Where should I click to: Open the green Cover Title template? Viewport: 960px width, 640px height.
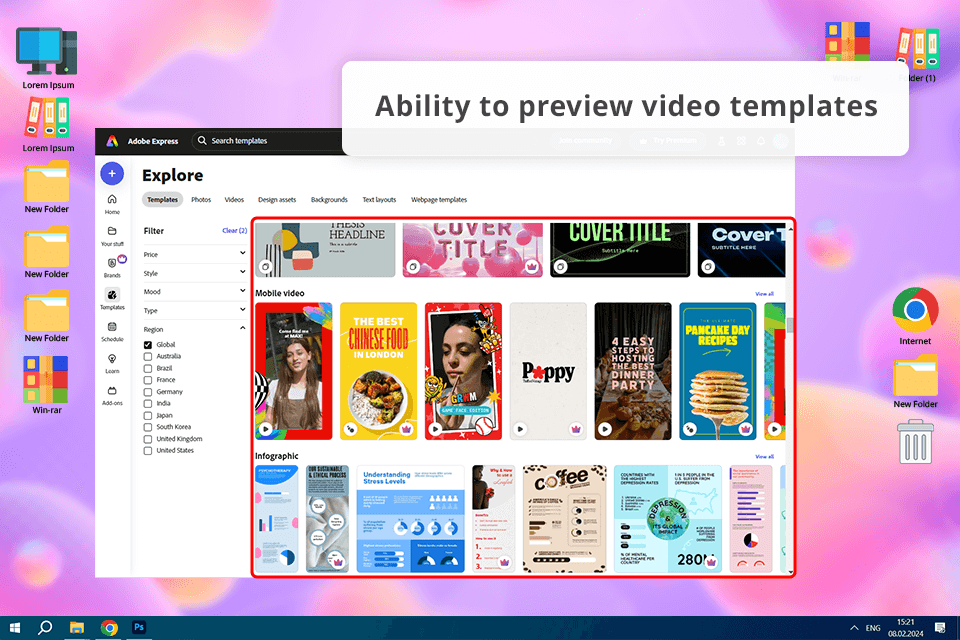pos(620,249)
